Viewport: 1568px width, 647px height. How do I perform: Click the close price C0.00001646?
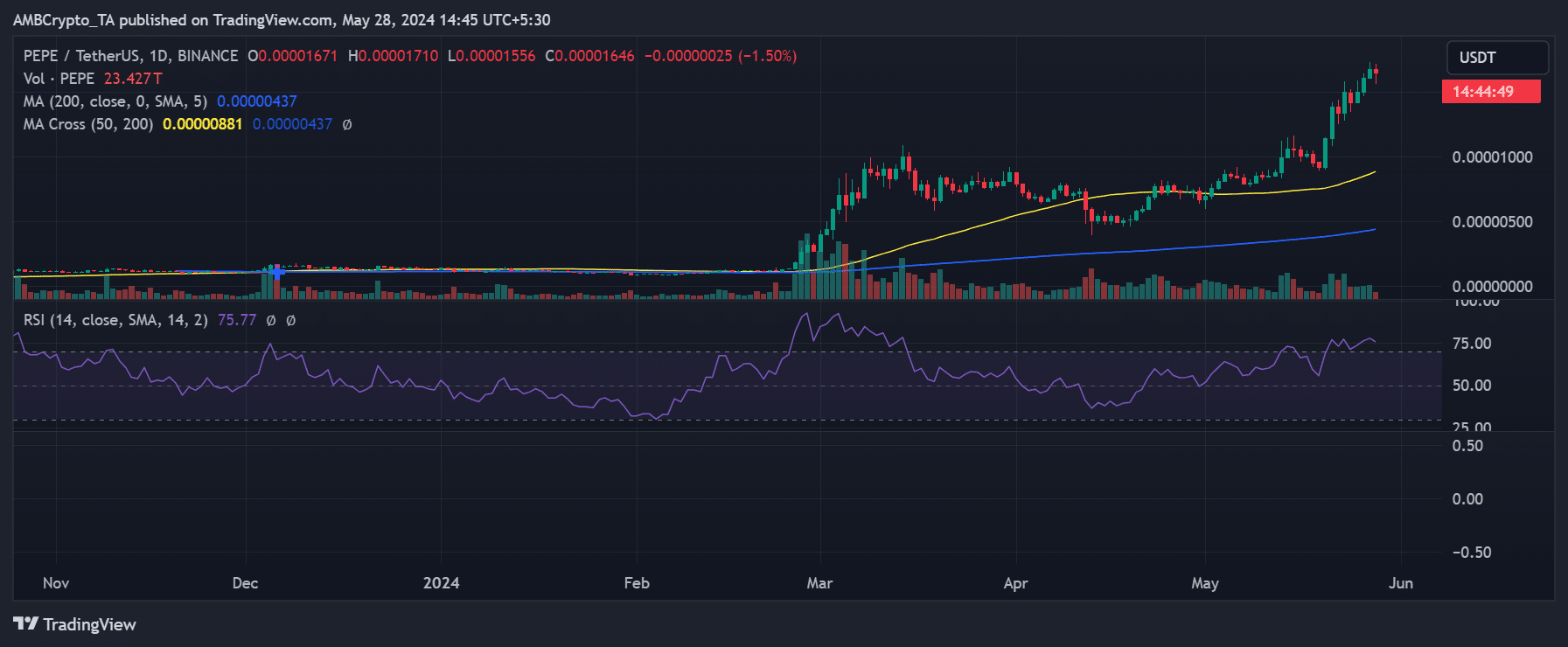590,56
